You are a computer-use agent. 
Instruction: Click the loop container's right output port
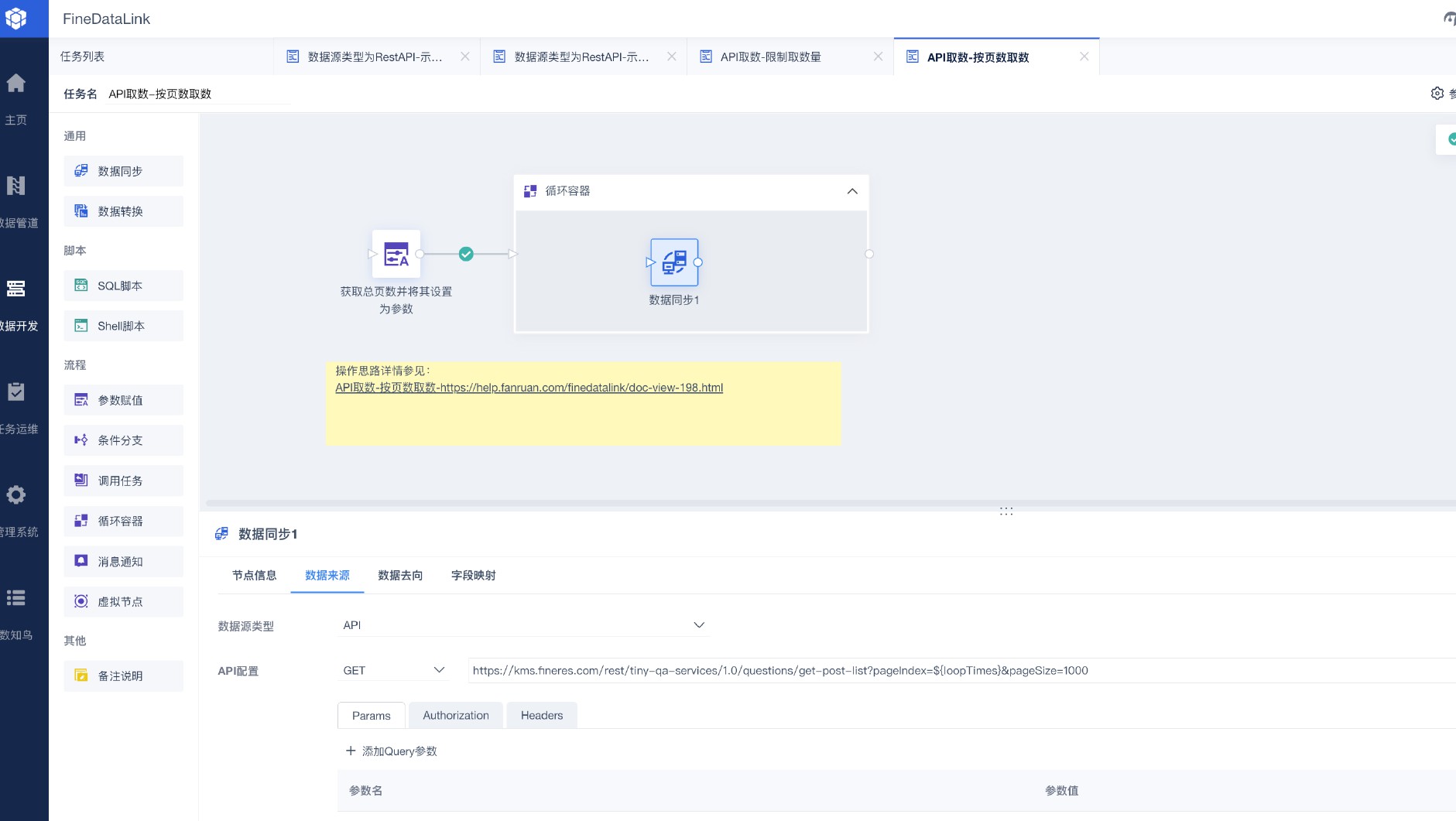coord(869,254)
